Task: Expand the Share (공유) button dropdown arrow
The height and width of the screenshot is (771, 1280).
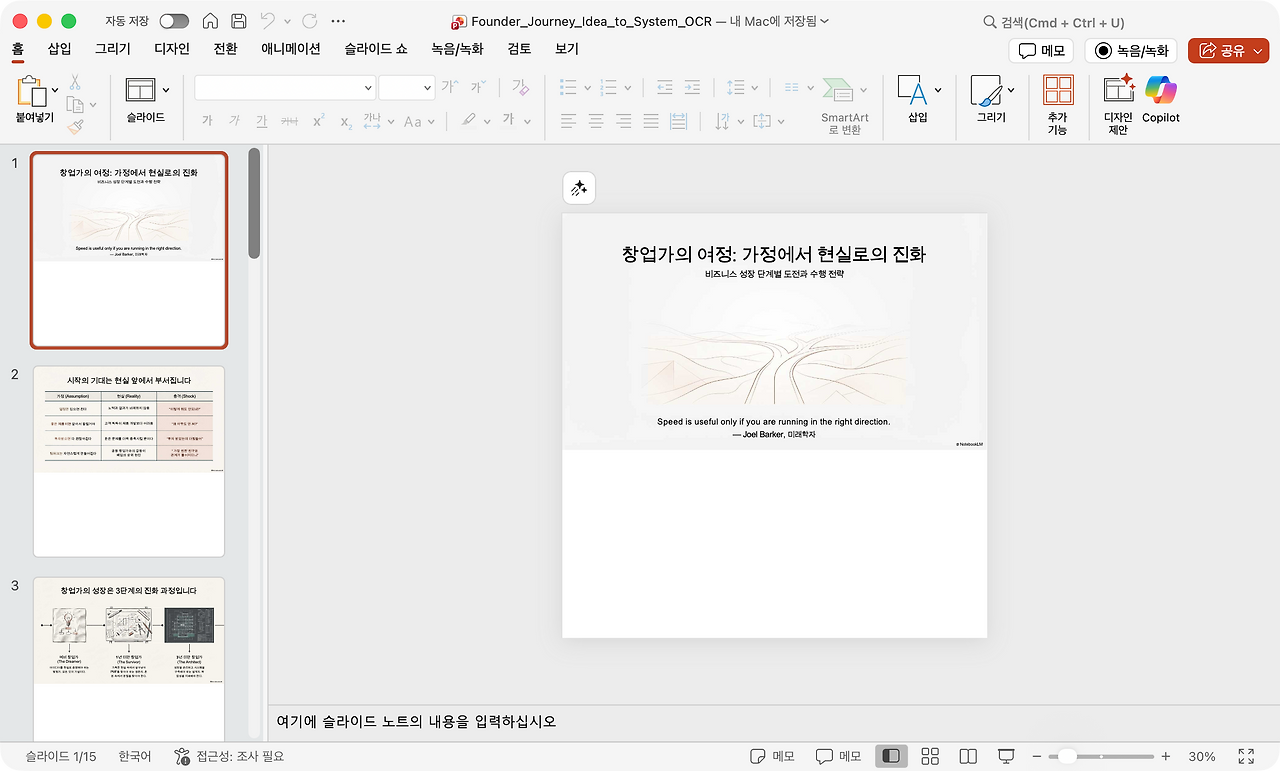Action: (x=1259, y=51)
